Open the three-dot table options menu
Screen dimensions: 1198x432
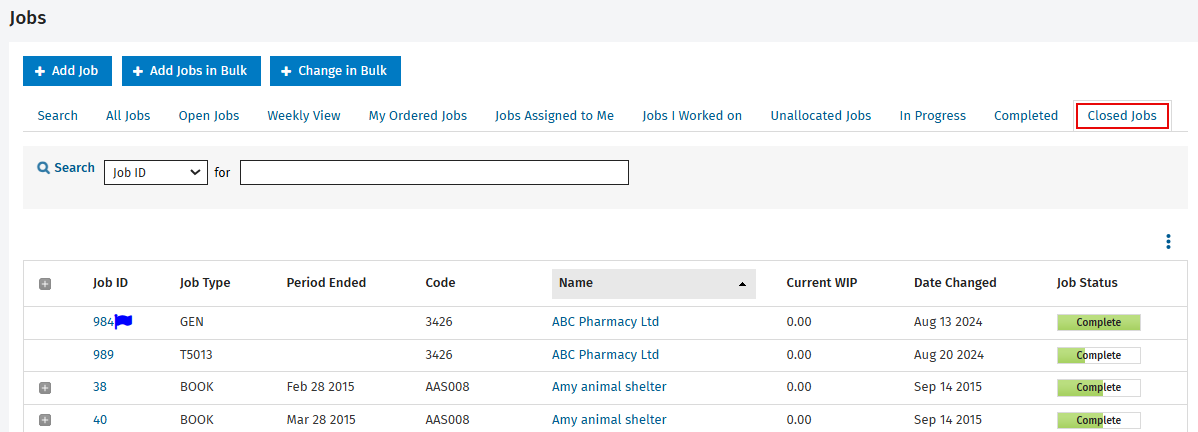[x=1168, y=242]
